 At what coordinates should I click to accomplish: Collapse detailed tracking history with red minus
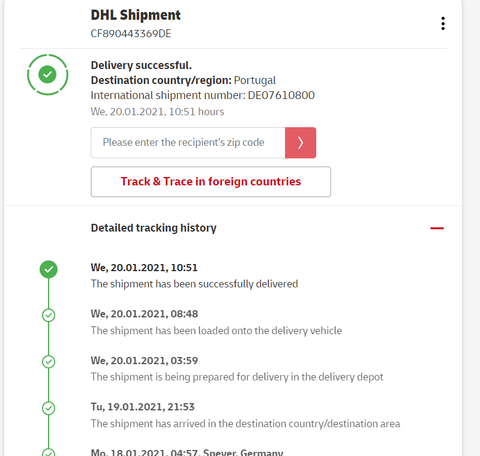click(x=437, y=228)
